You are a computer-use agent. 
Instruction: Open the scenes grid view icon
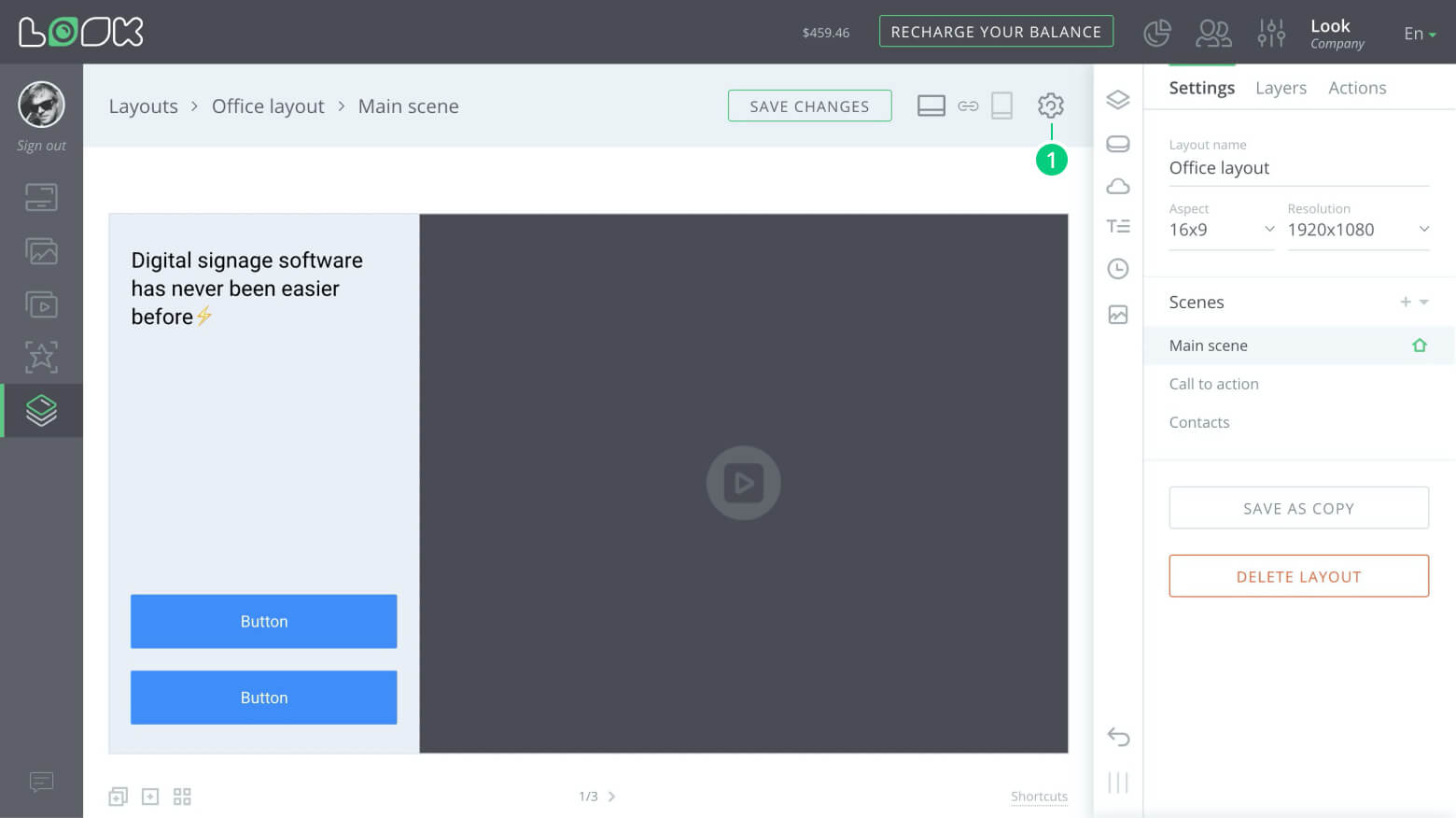[x=182, y=797]
